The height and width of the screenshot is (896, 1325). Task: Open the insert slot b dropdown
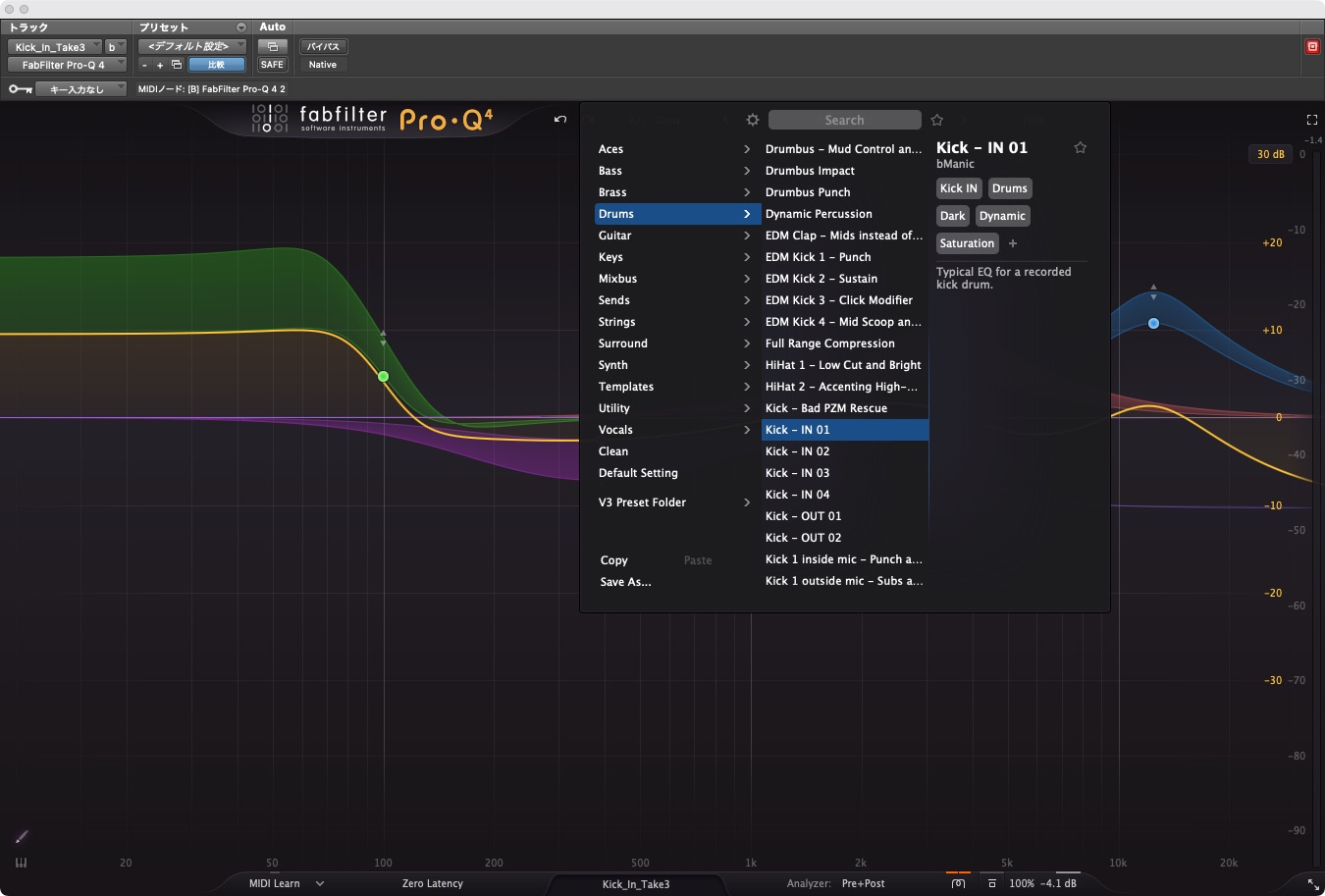pos(116,46)
